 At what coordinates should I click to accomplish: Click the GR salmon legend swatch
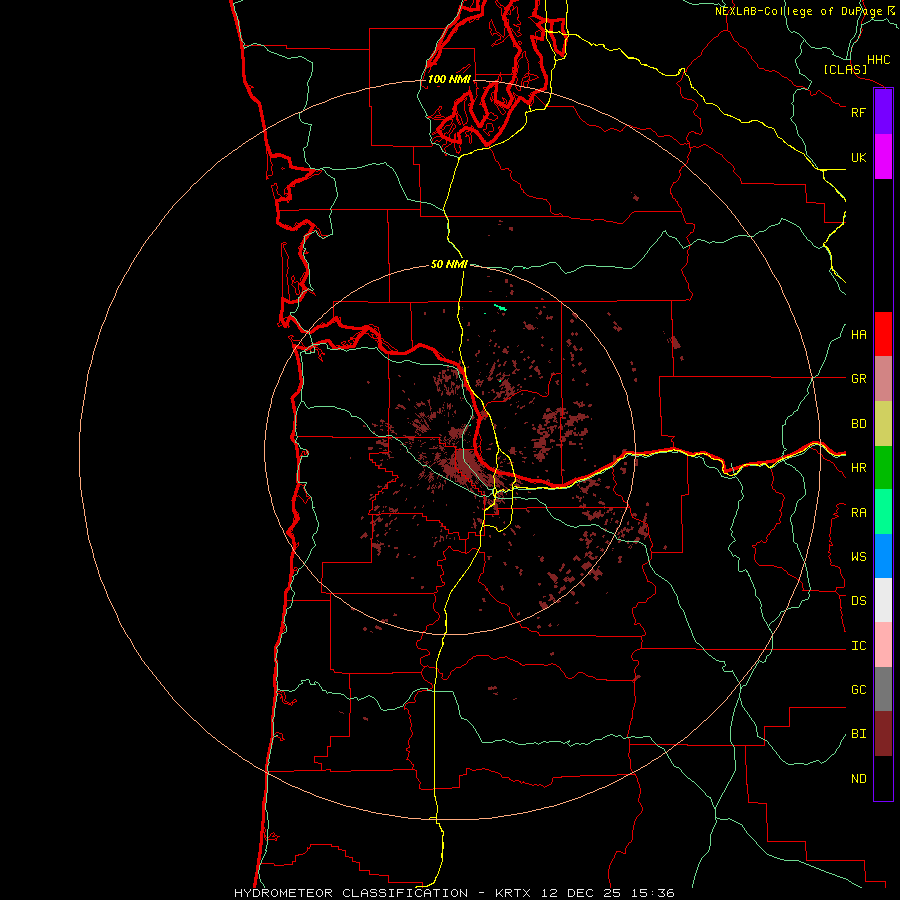coord(883,378)
